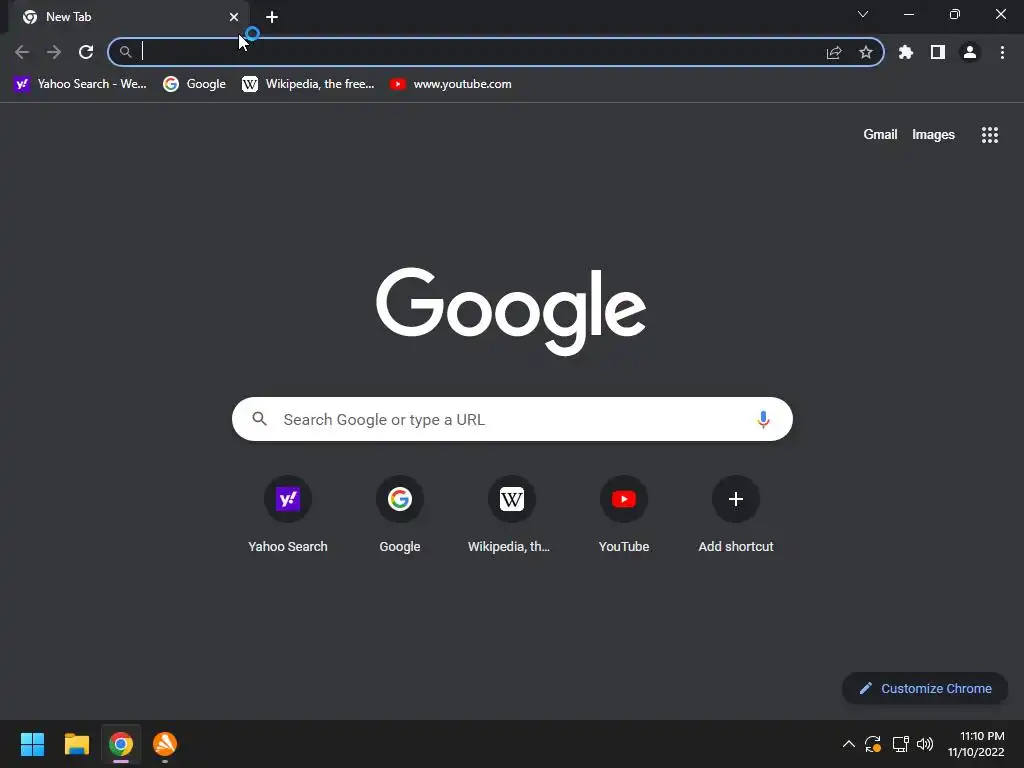Click the share this page icon
Screen dimensions: 1024x768
pyautogui.click(x=834, y=52)
